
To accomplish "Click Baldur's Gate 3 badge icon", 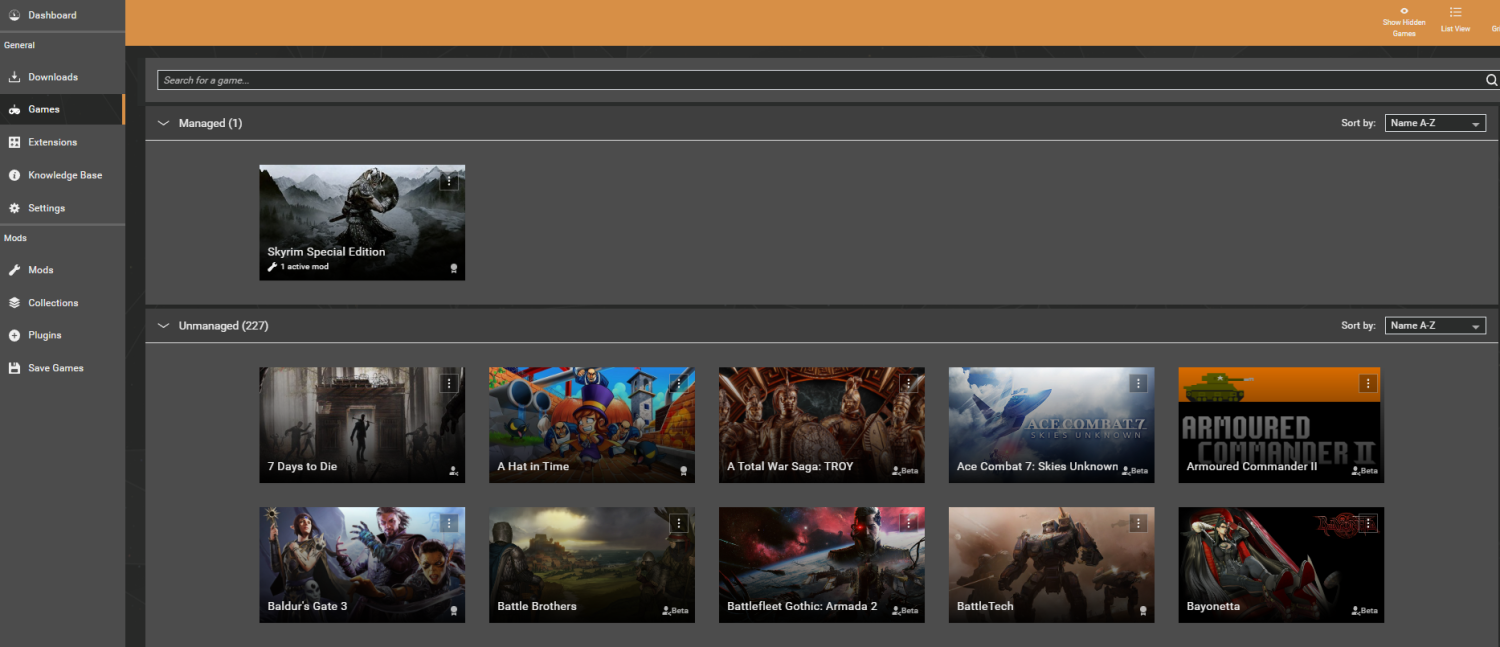I will tap(454, 610).
